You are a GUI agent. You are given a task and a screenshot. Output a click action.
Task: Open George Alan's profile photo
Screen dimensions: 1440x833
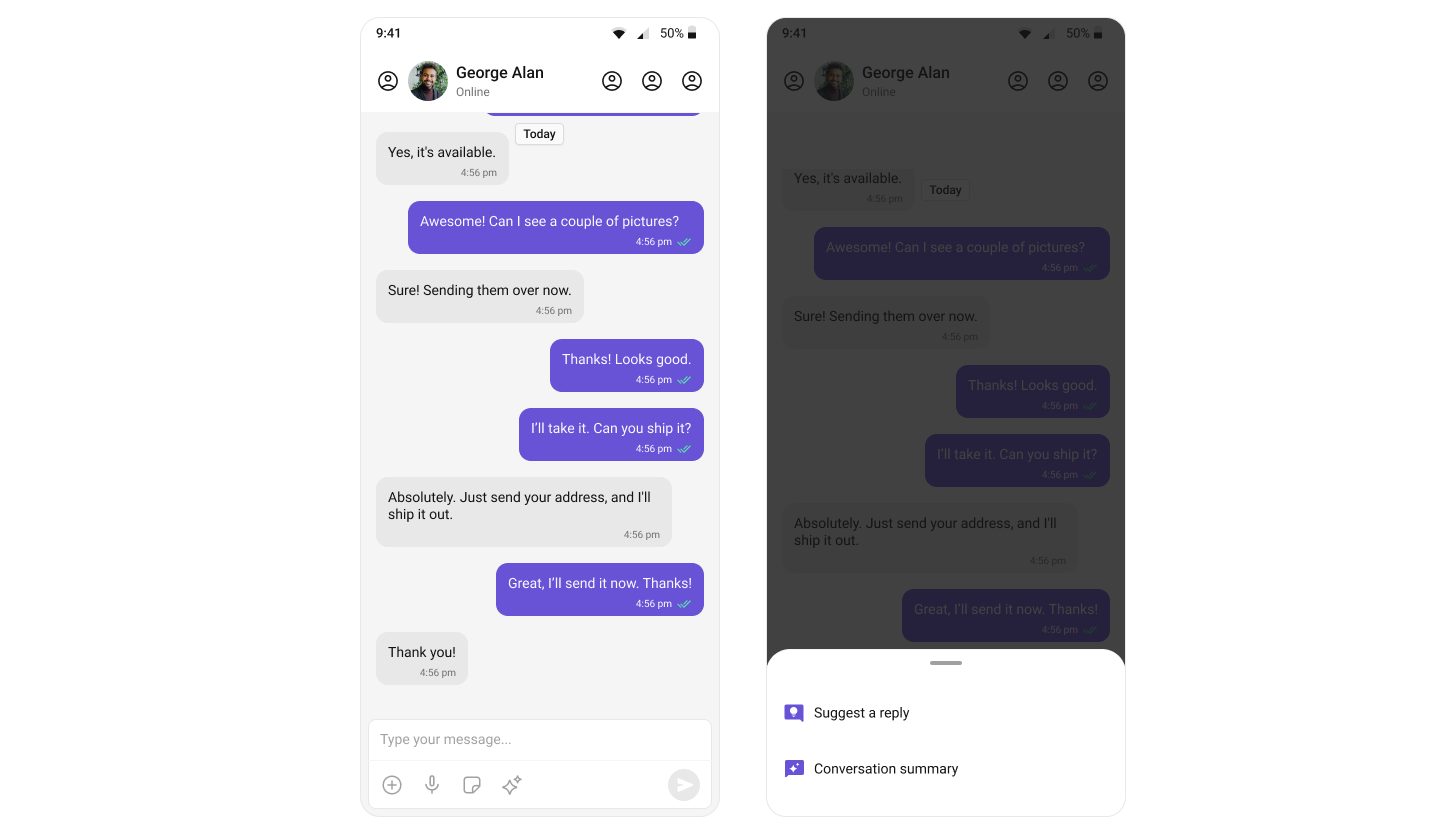428,81
